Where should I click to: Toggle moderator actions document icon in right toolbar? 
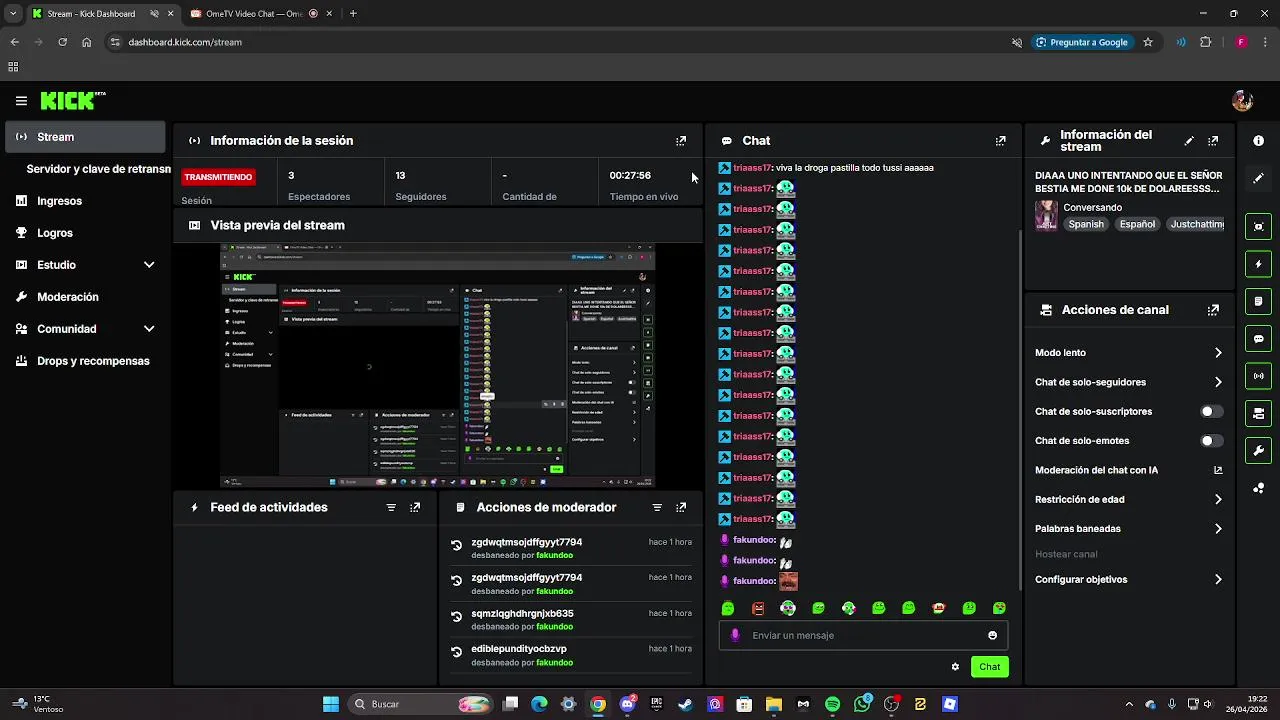(x=1258, y=301)
